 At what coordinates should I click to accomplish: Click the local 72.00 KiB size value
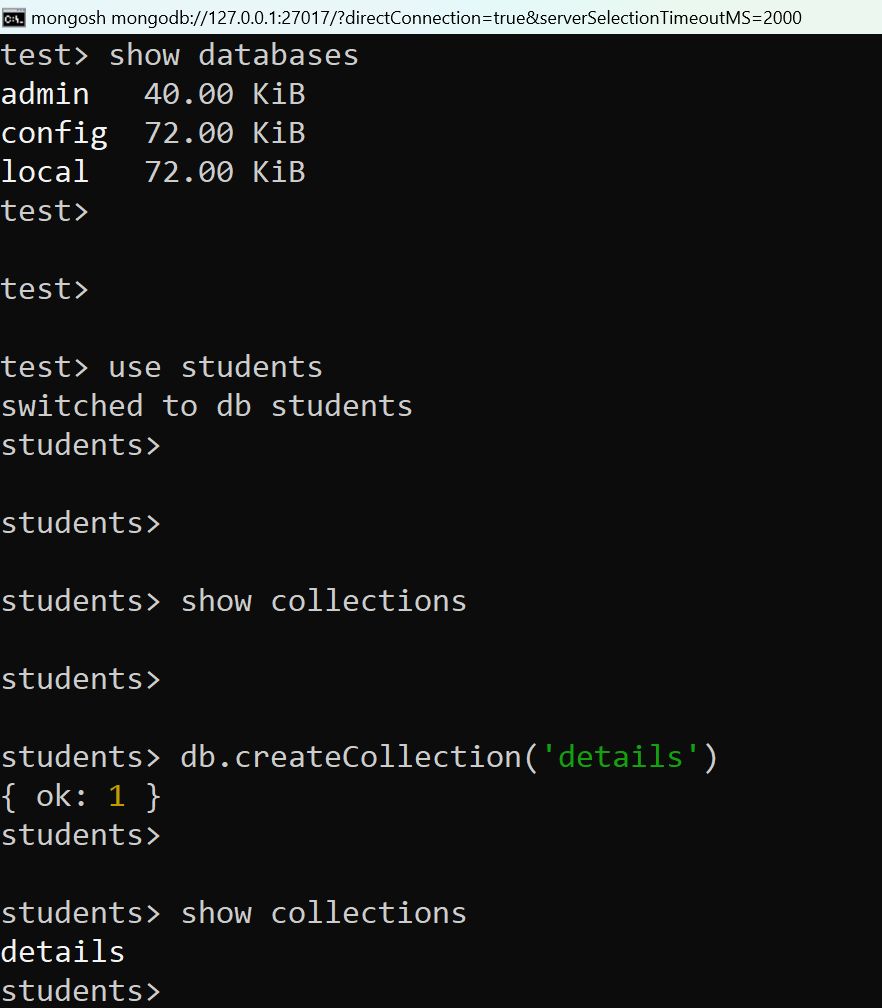pyautogui.click(x=224, y=172)
